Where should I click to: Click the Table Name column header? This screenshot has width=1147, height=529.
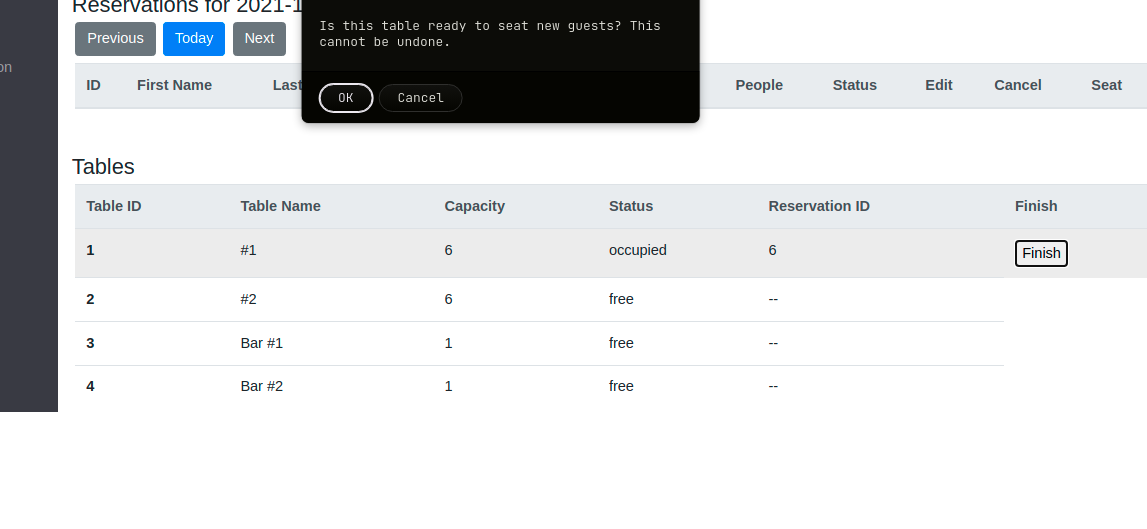(x=280, y=206)
